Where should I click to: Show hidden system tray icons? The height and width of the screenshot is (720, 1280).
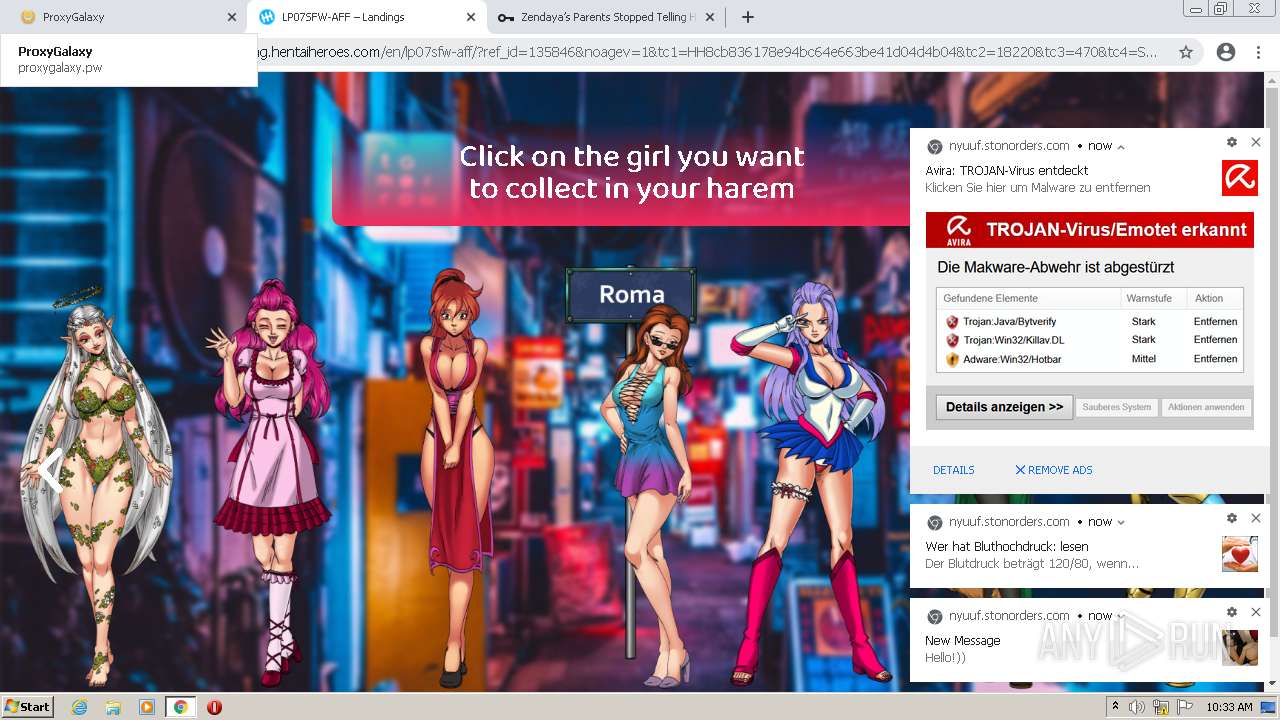(x=1115, y=707)
